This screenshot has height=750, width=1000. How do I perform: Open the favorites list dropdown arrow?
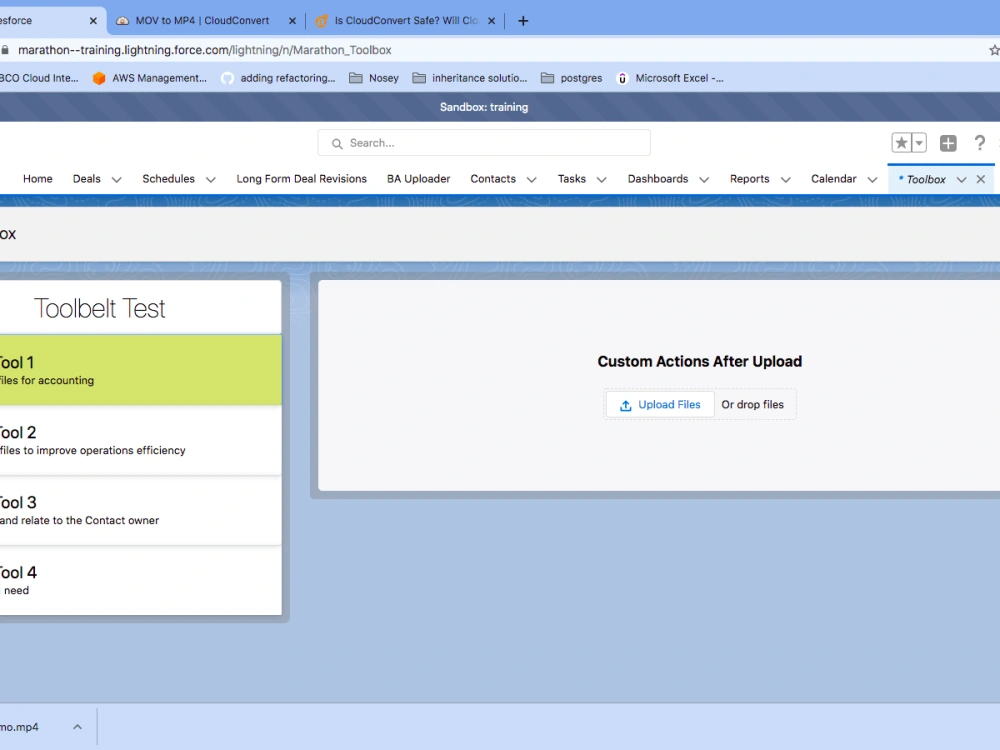tap(918, 143)
